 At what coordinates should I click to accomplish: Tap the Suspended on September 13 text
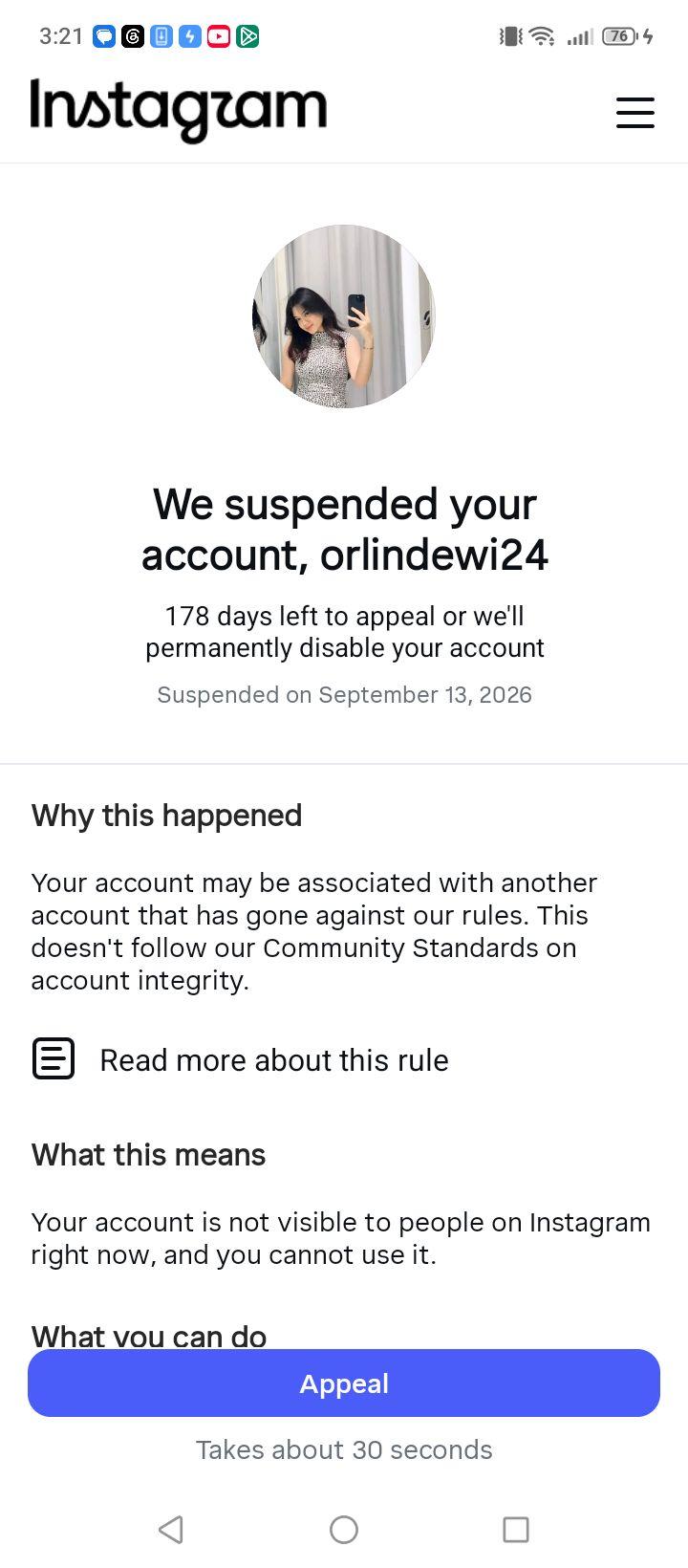tap(344, 694)
